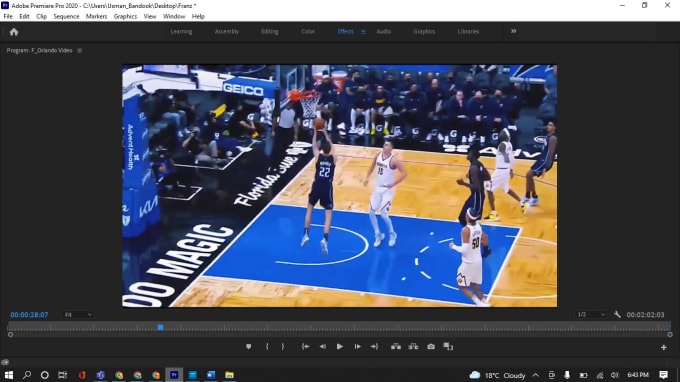This screenshot has height=382, width=680.
Task: Switch to the Audio workspace
Action: pyautogui.click(x=384, y=32)
